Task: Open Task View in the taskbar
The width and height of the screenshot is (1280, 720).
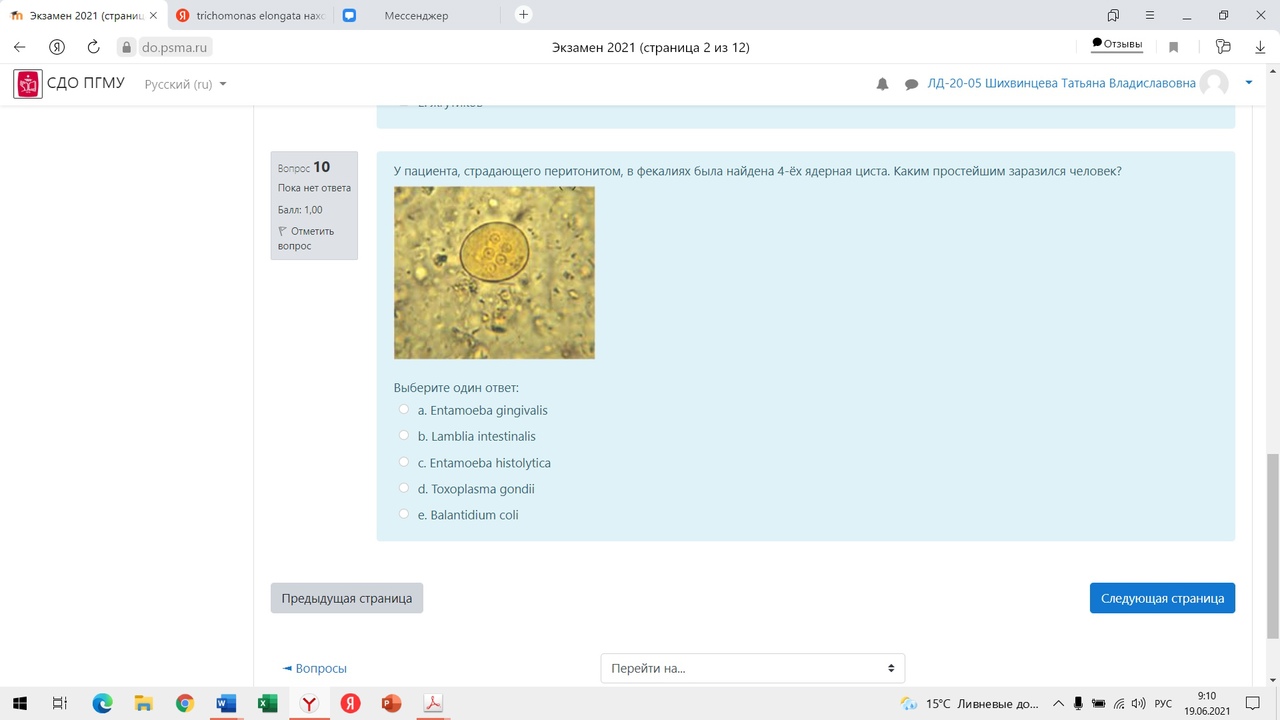Action: [x=60, y=703]
